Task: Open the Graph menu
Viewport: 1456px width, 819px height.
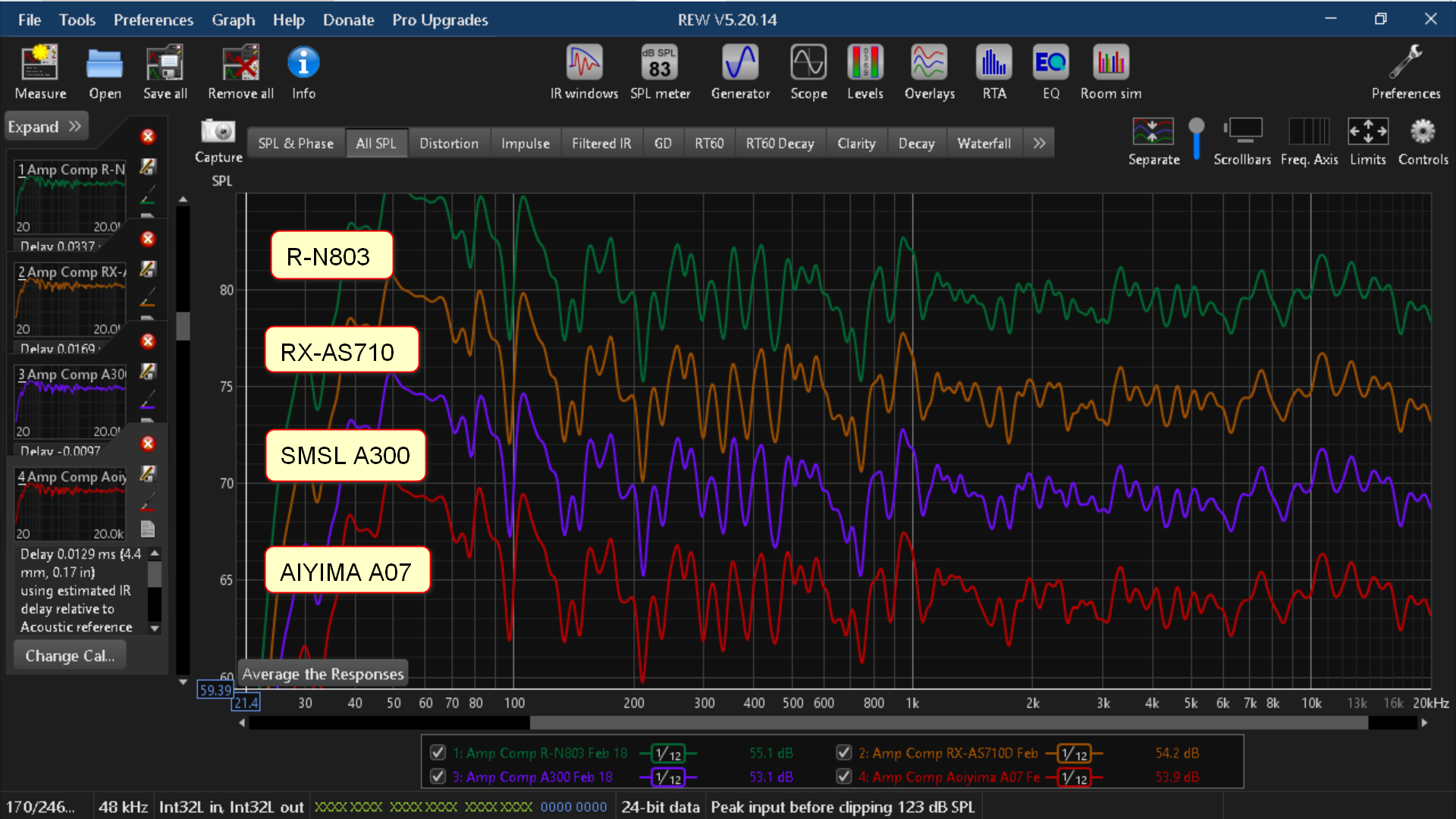Action: (233, 20)
